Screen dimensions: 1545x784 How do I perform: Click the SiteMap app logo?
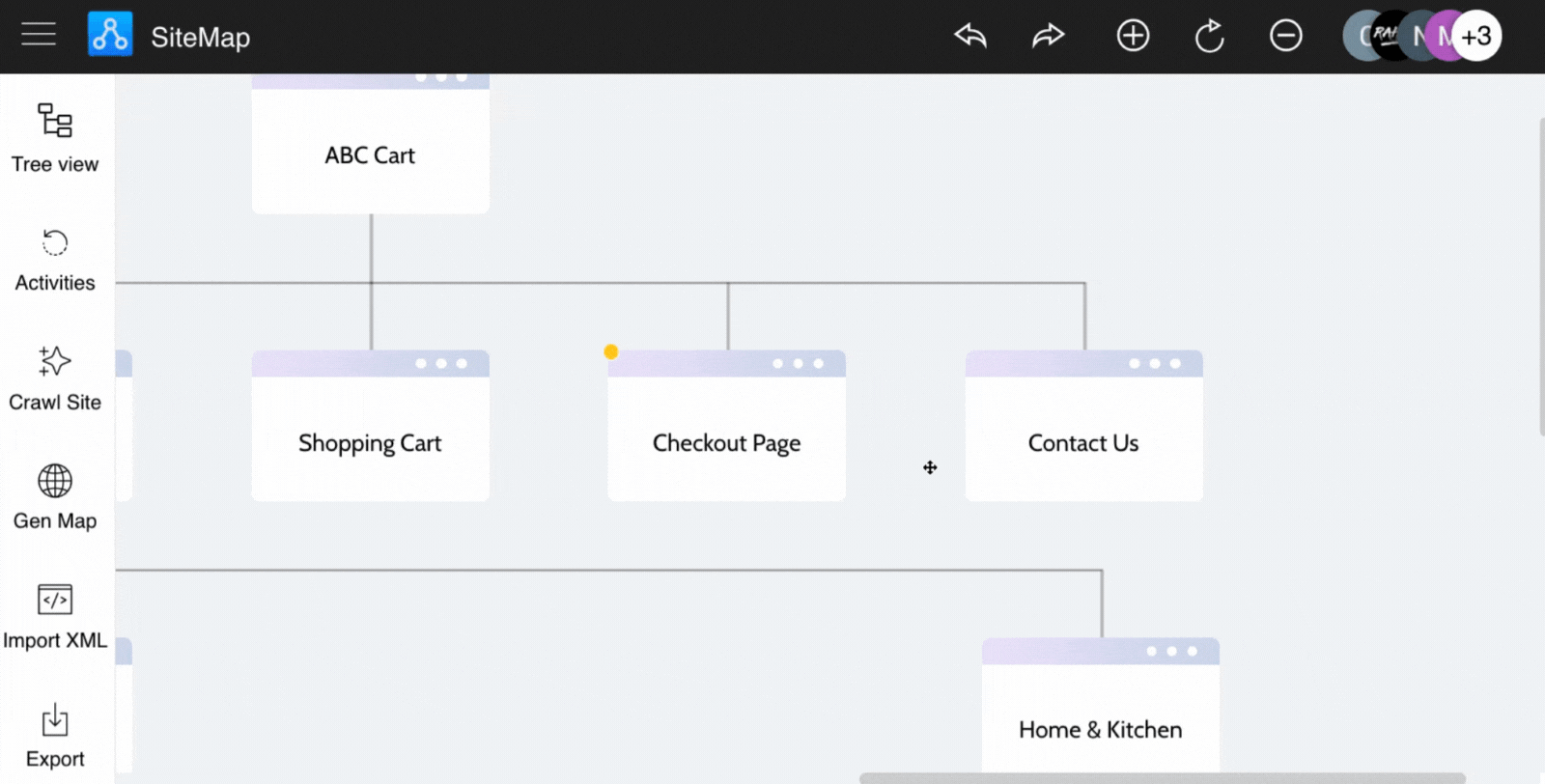tap(110, 35)
